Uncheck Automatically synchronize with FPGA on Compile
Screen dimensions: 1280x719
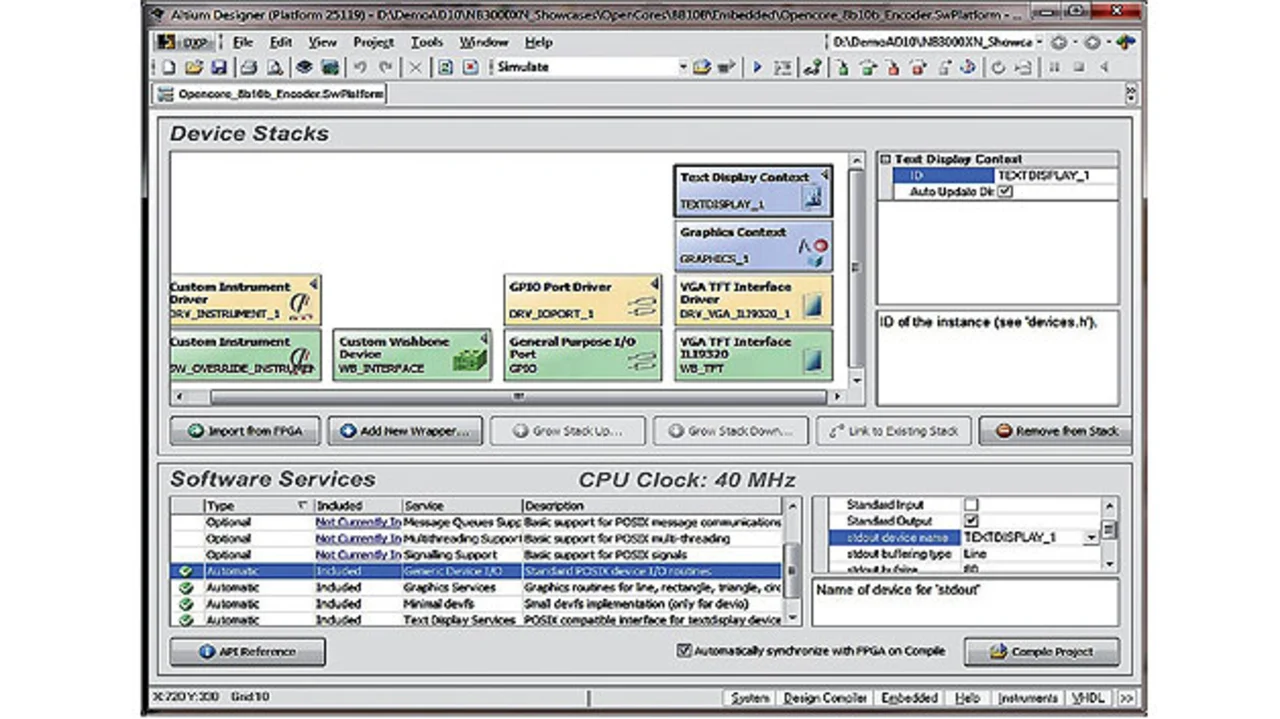click(684, 651)
